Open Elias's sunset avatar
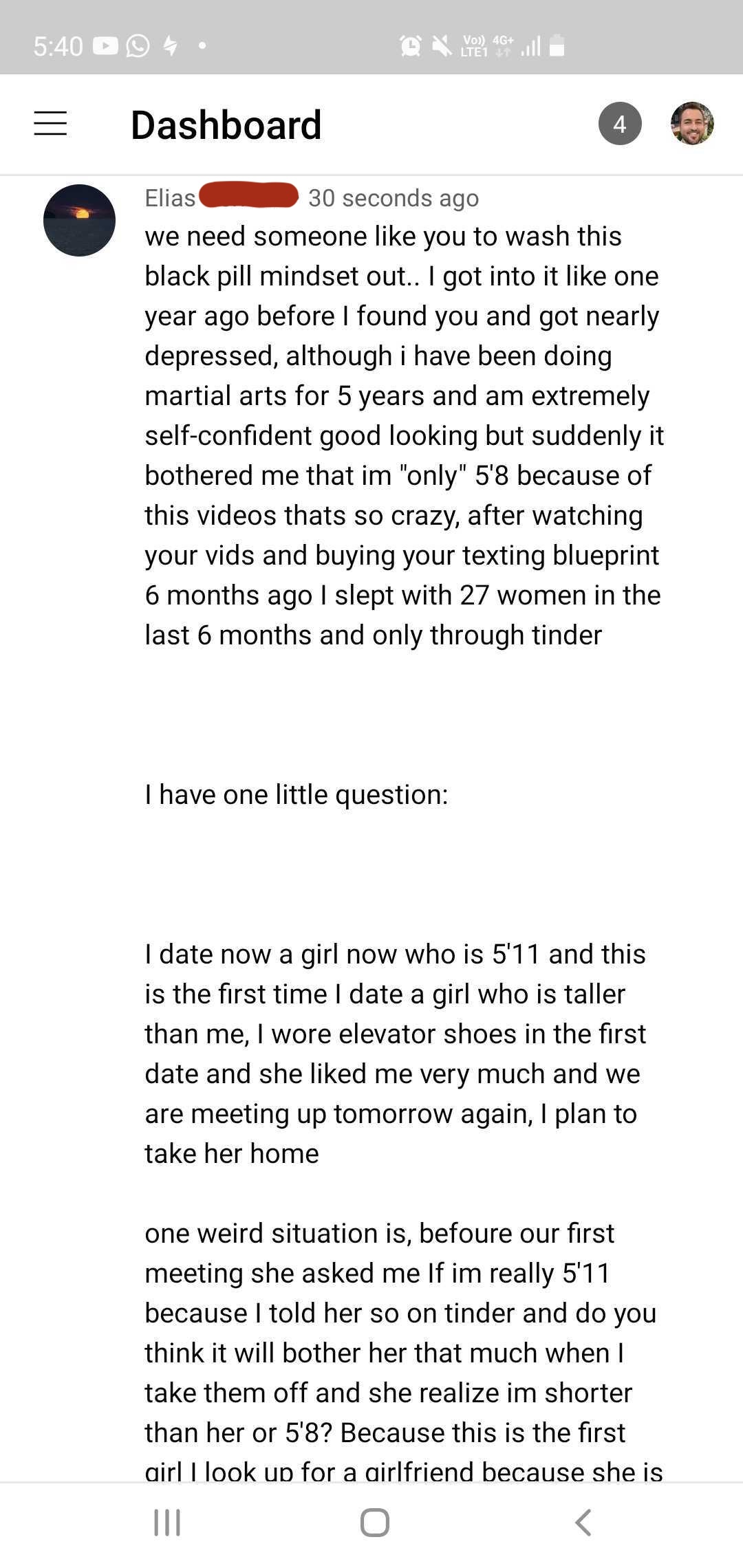The height and width of the screenshot is (1568, 743). click(79, 220)
